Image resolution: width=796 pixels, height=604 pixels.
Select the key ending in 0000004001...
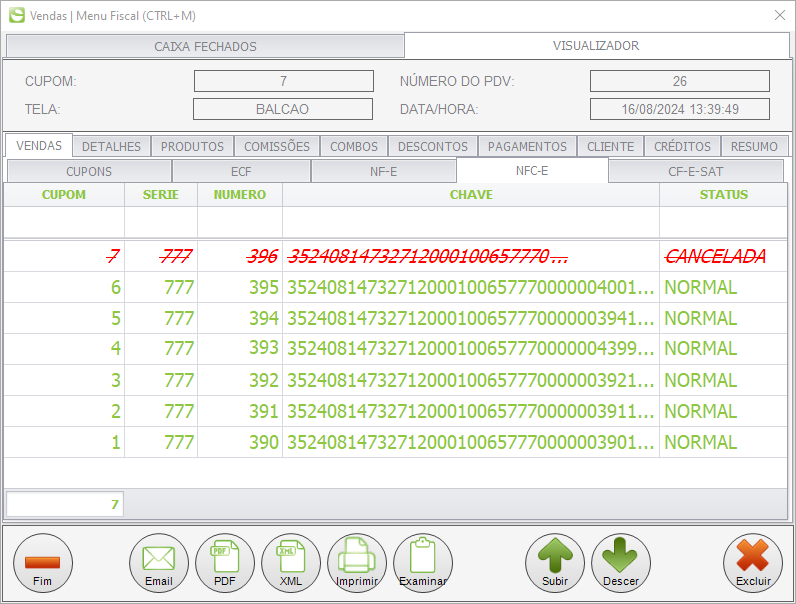click(471, 287)
